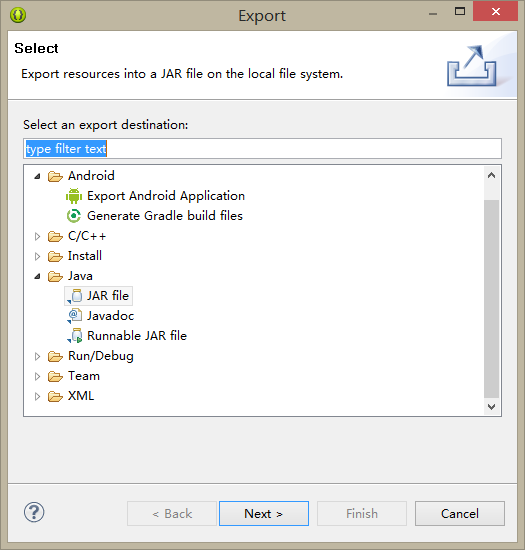The width and height of the screenshot is (525, 550).
Task: Click the vertical scrollbar thumb
Action: tap(492, 299)
